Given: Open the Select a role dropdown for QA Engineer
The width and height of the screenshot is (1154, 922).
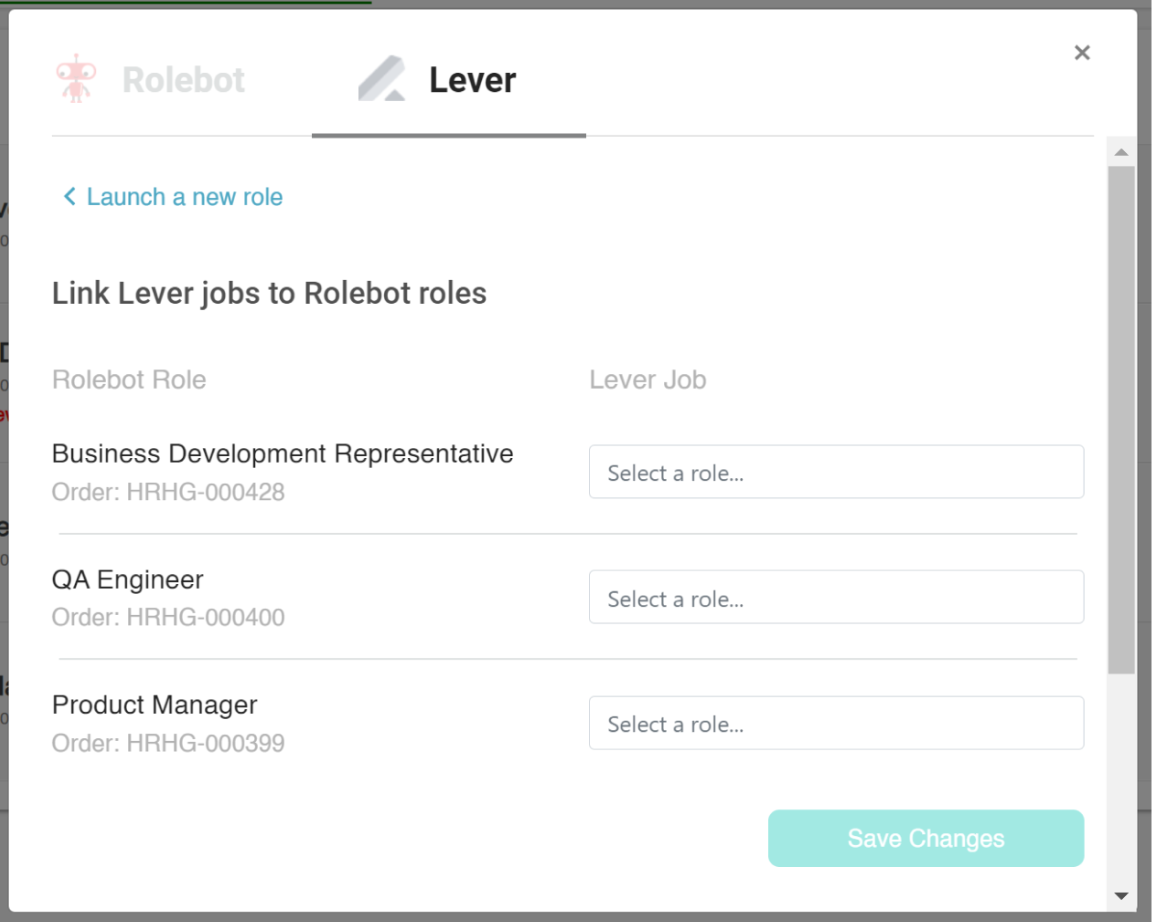Looking at the screenshot, I should (x=836, y=597).
